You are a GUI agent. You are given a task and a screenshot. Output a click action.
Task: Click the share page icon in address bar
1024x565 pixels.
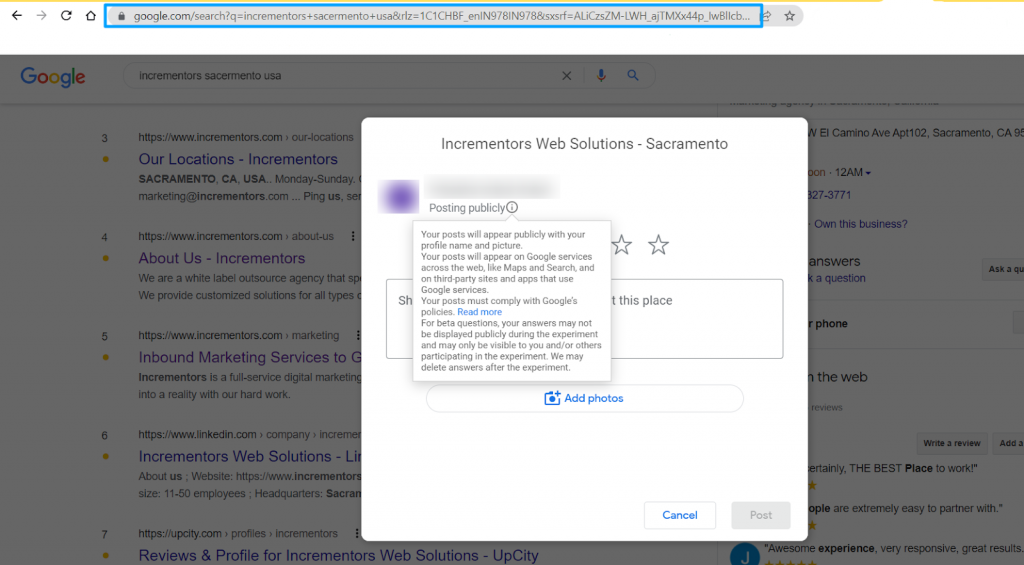pyautogui.click(x=767, y=16)
